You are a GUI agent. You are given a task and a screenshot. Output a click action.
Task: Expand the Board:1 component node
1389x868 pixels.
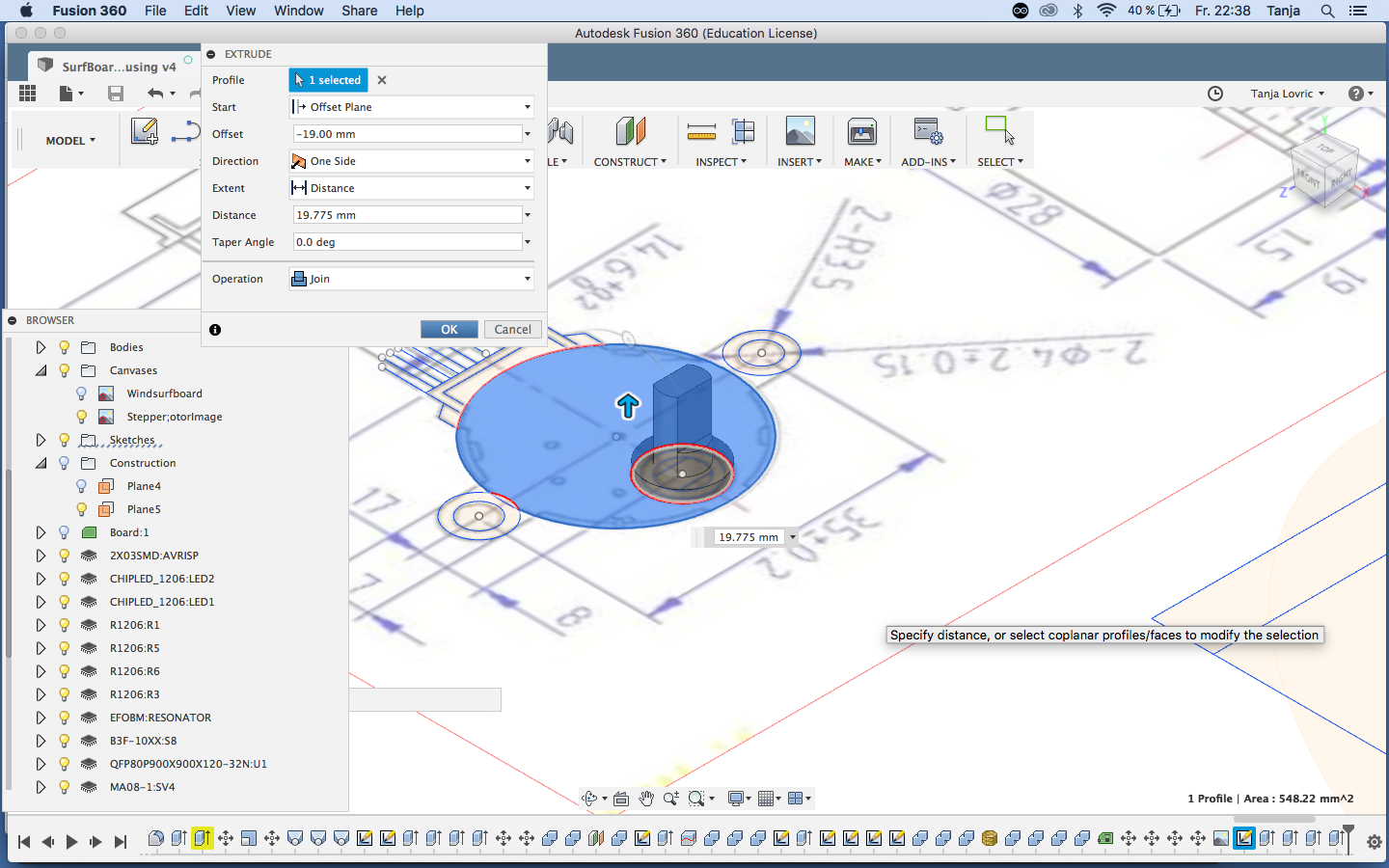point(41,532)
